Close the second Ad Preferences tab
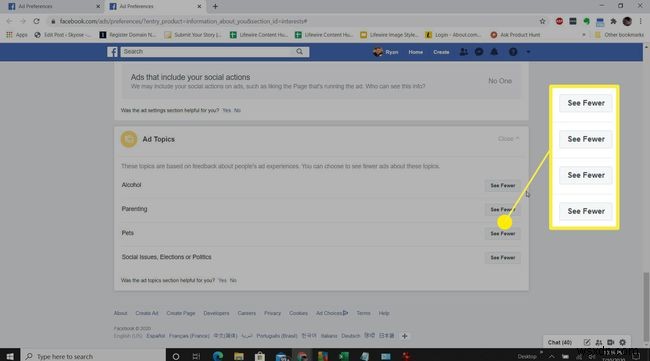Viewport: 650px width, 361px height. 199,6
